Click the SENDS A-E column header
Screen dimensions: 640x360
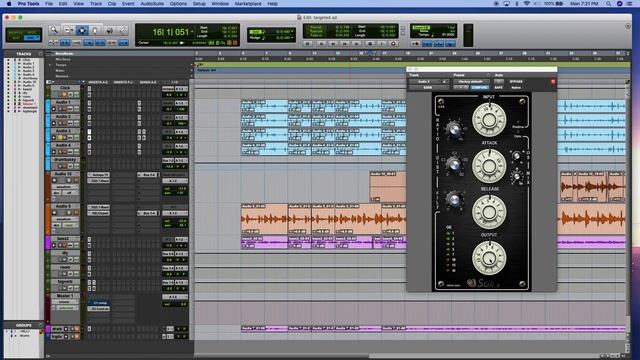pos(148,82)
